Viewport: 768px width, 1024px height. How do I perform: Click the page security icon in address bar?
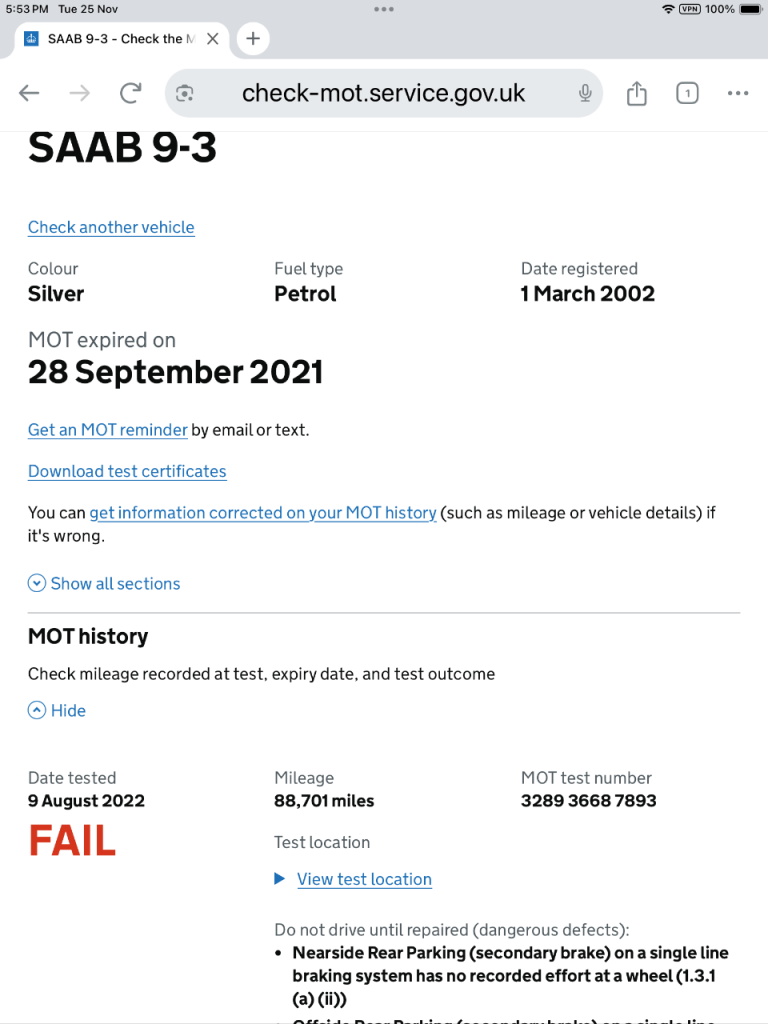[x=185, y=92]
